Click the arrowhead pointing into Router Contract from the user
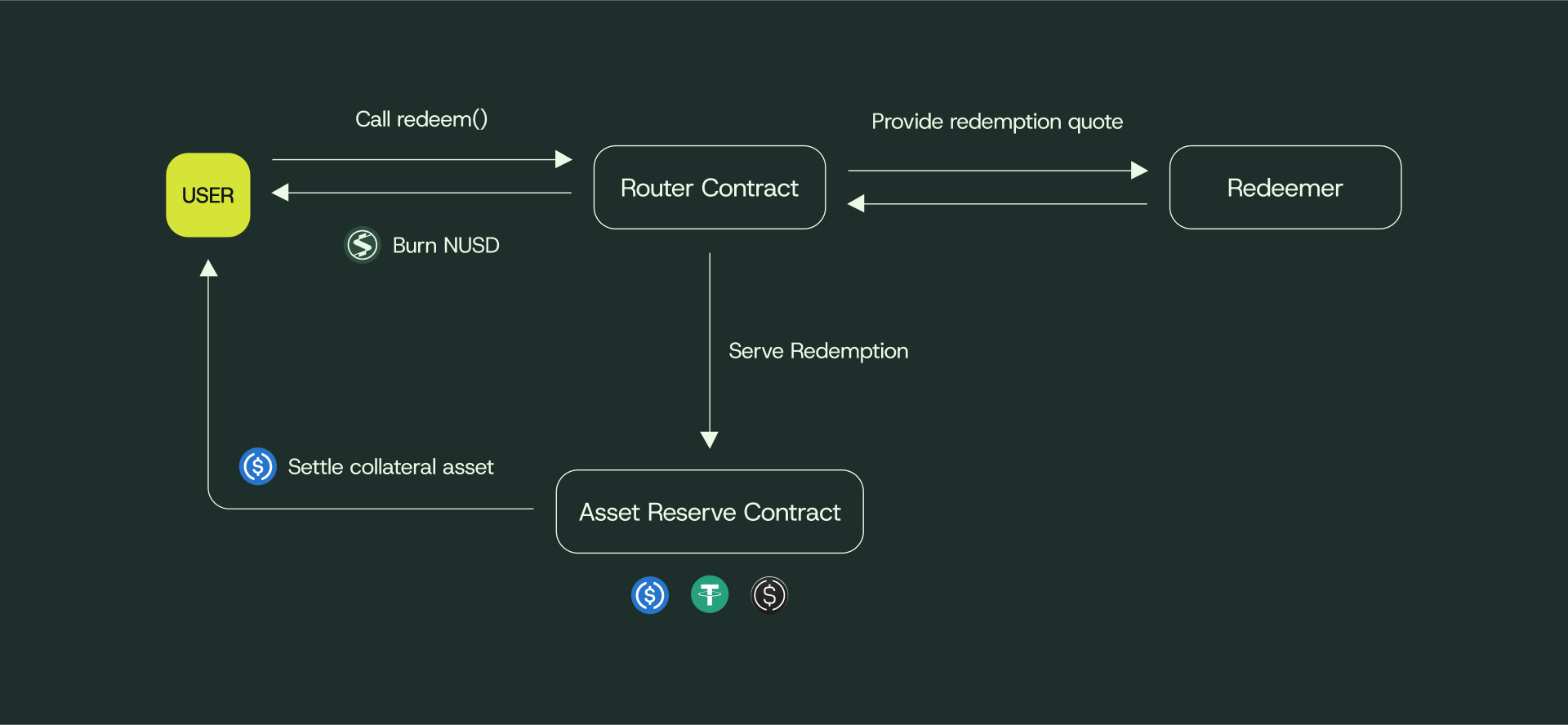 click(563, 159)
